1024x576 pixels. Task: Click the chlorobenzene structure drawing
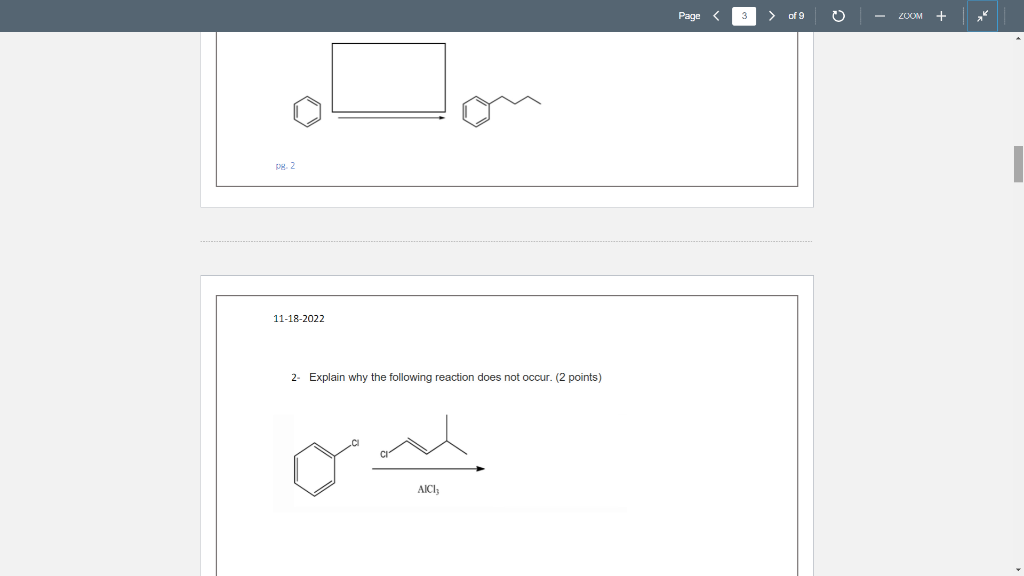click(327, 466)
